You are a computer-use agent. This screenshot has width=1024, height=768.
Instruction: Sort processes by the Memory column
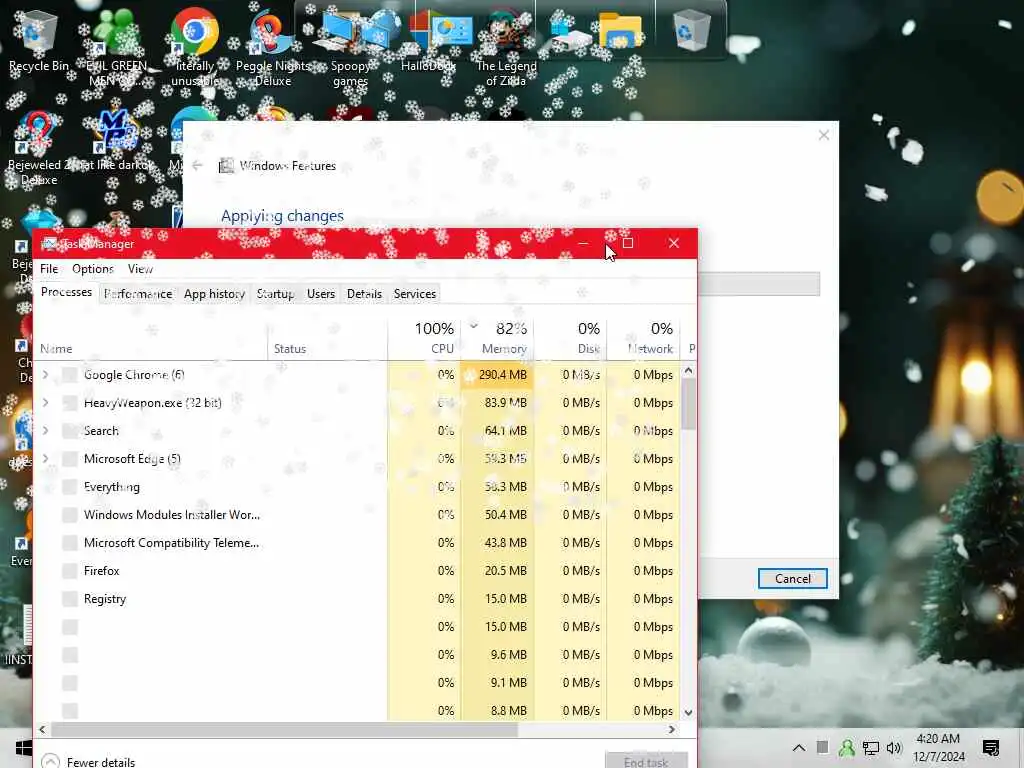coord(497,338)
